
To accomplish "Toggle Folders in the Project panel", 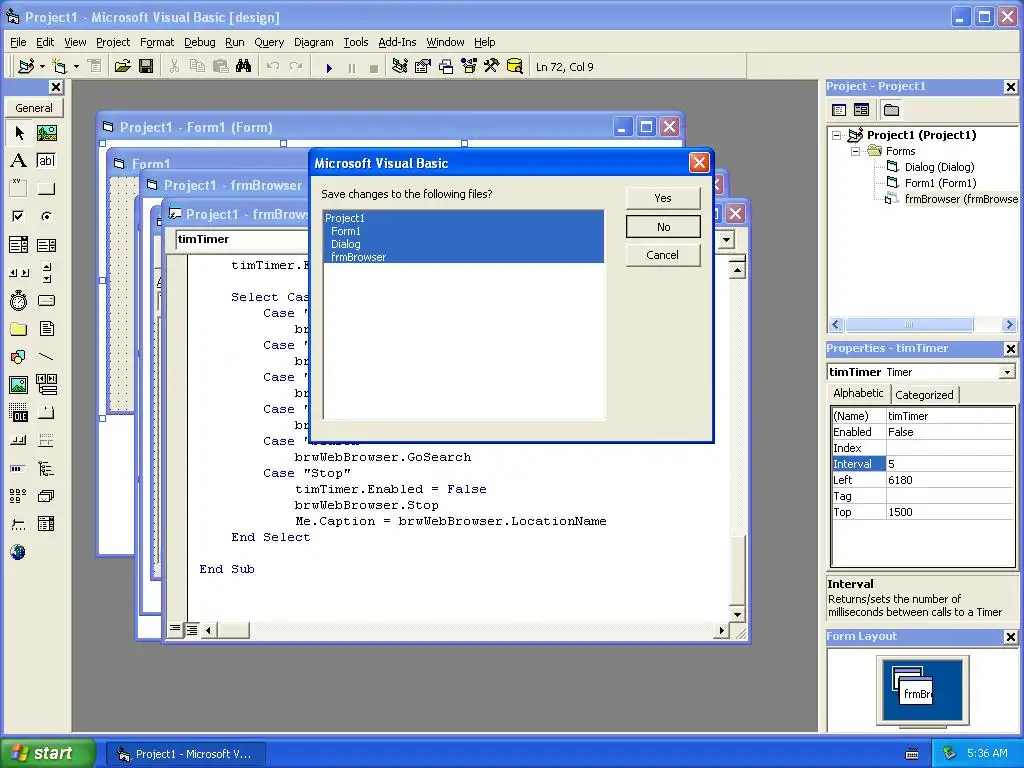I will click(x=891, y=110).
